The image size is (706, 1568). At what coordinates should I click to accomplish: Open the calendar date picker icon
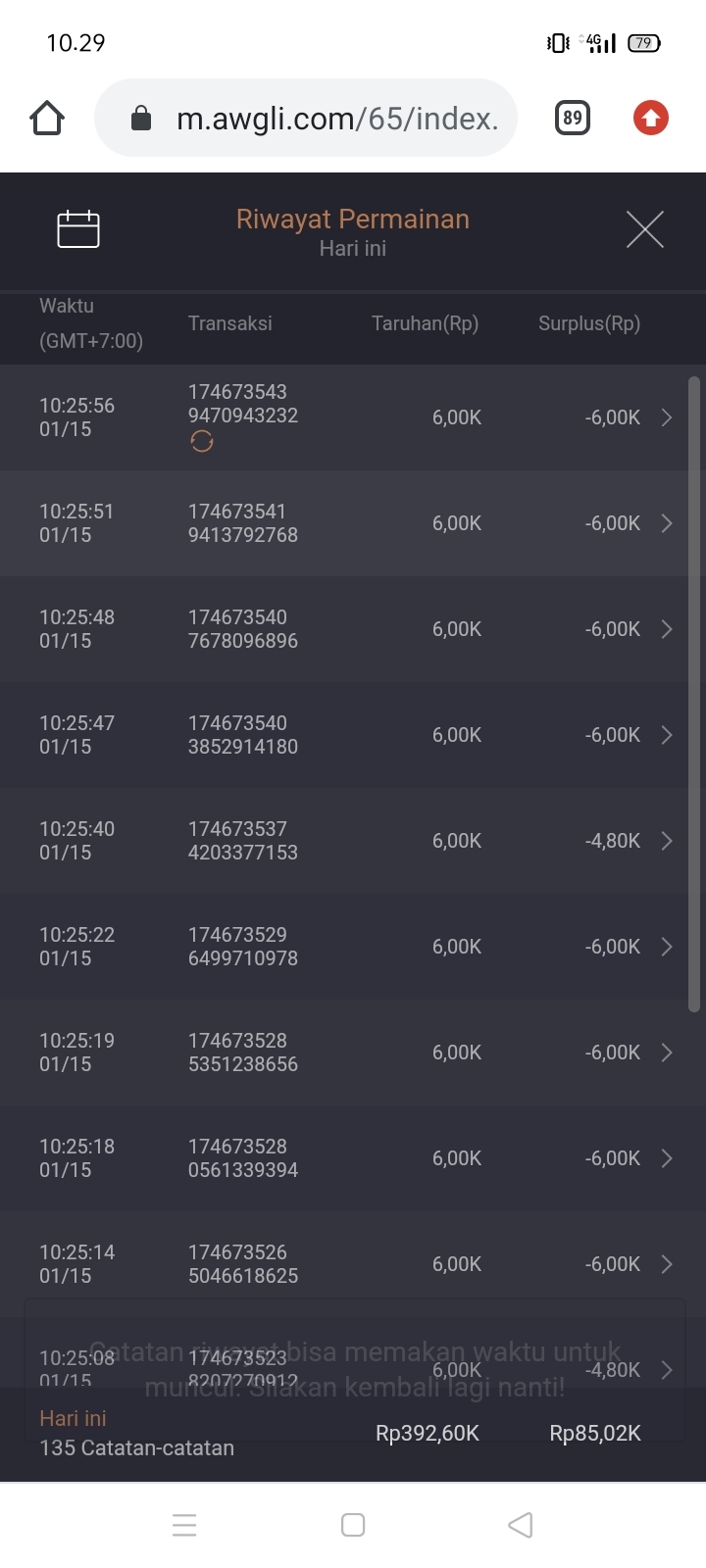(78, 229)
